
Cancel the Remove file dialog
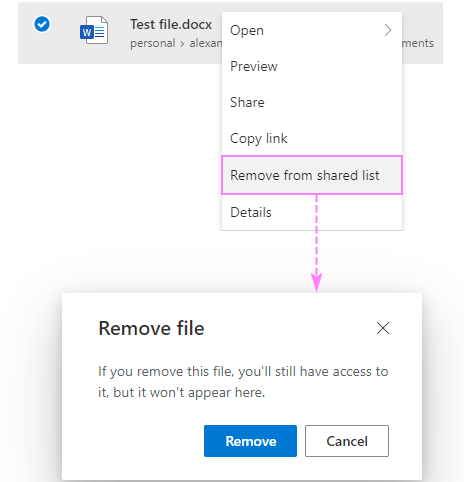coord(347,441)
